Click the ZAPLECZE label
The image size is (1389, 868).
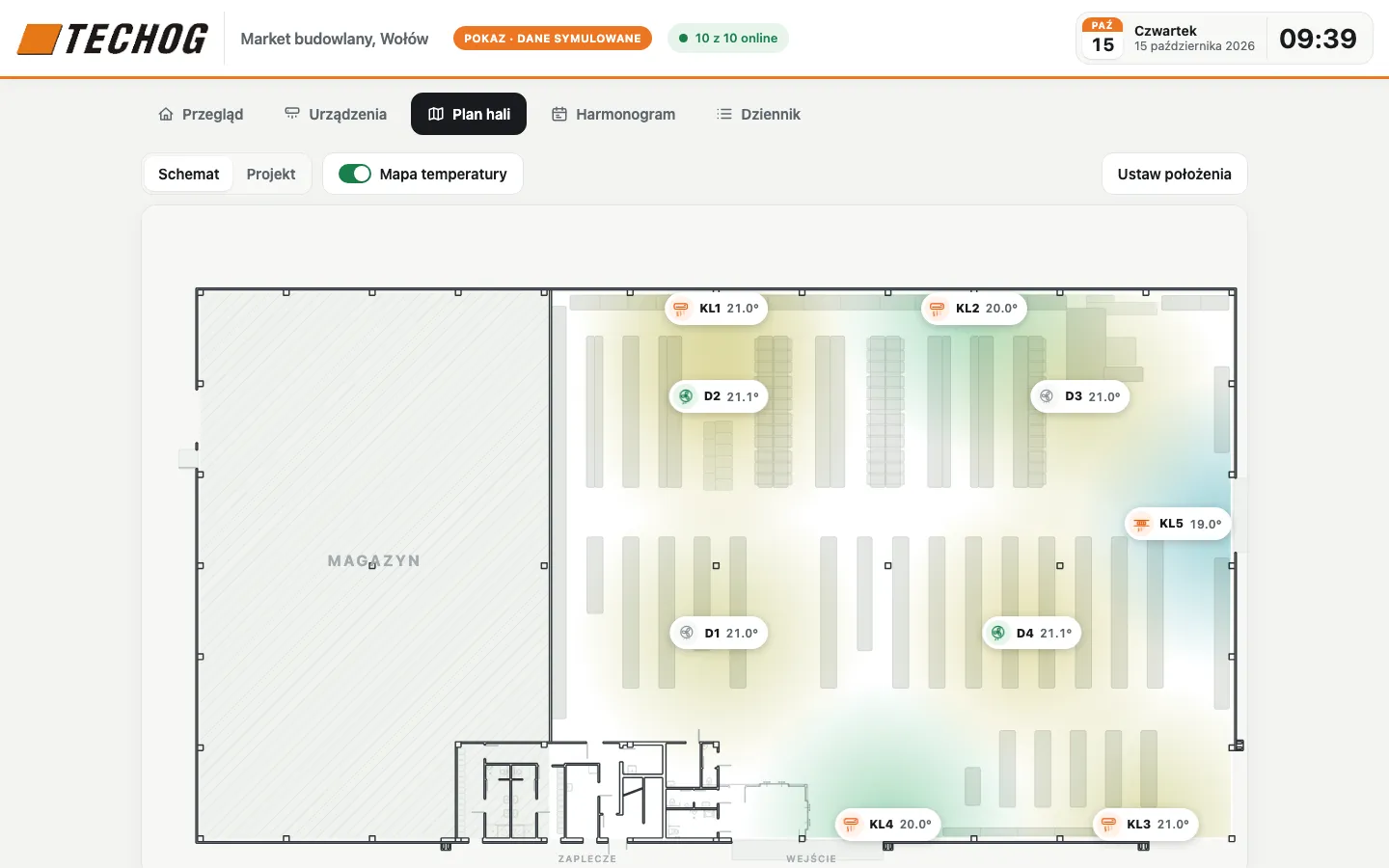click(587, 858)
